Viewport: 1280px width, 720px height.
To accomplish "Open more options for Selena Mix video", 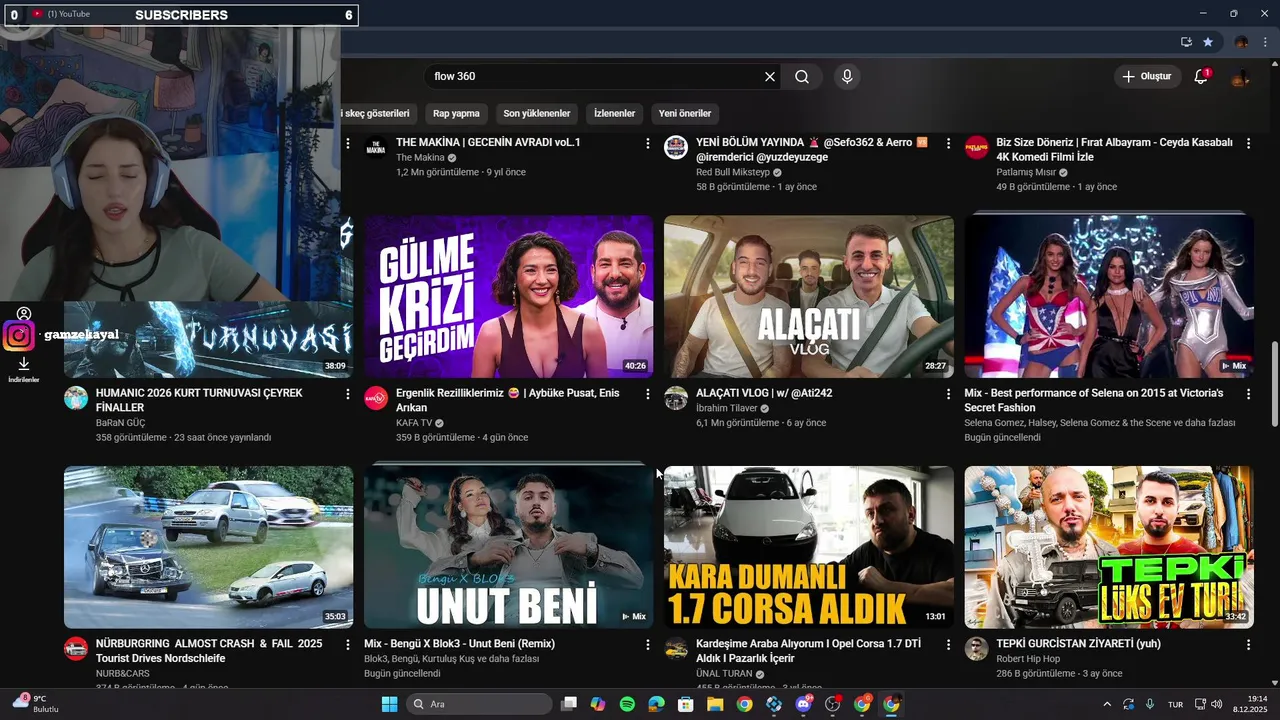I will point(1248,394).
